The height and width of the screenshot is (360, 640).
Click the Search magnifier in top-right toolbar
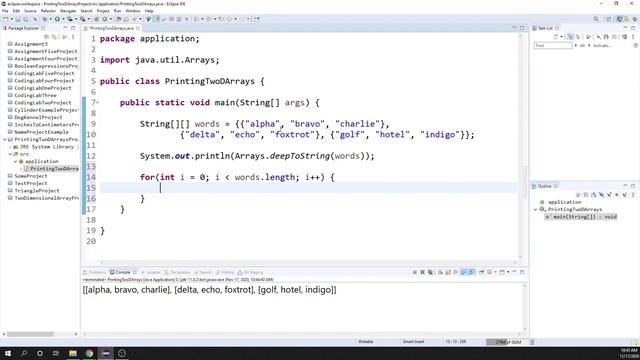tap(596, 19)
